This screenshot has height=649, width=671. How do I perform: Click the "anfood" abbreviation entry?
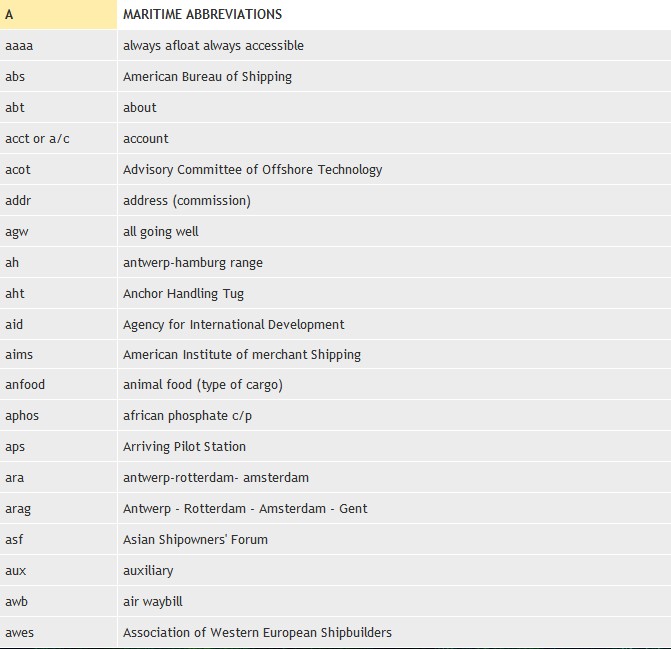coord(25,384)
